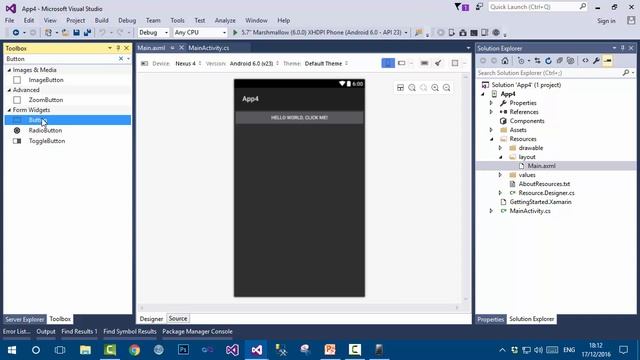Open Photoshop from the taskbar
Image resolution: width=640 pixels, height=360 pixels.
(183, 350)
